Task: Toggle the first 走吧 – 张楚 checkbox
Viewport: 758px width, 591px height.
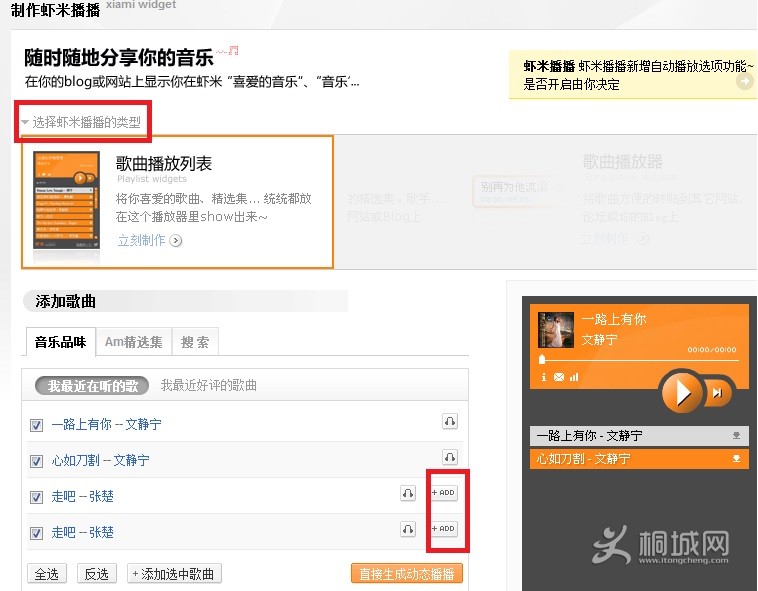Action: (37, 497)
